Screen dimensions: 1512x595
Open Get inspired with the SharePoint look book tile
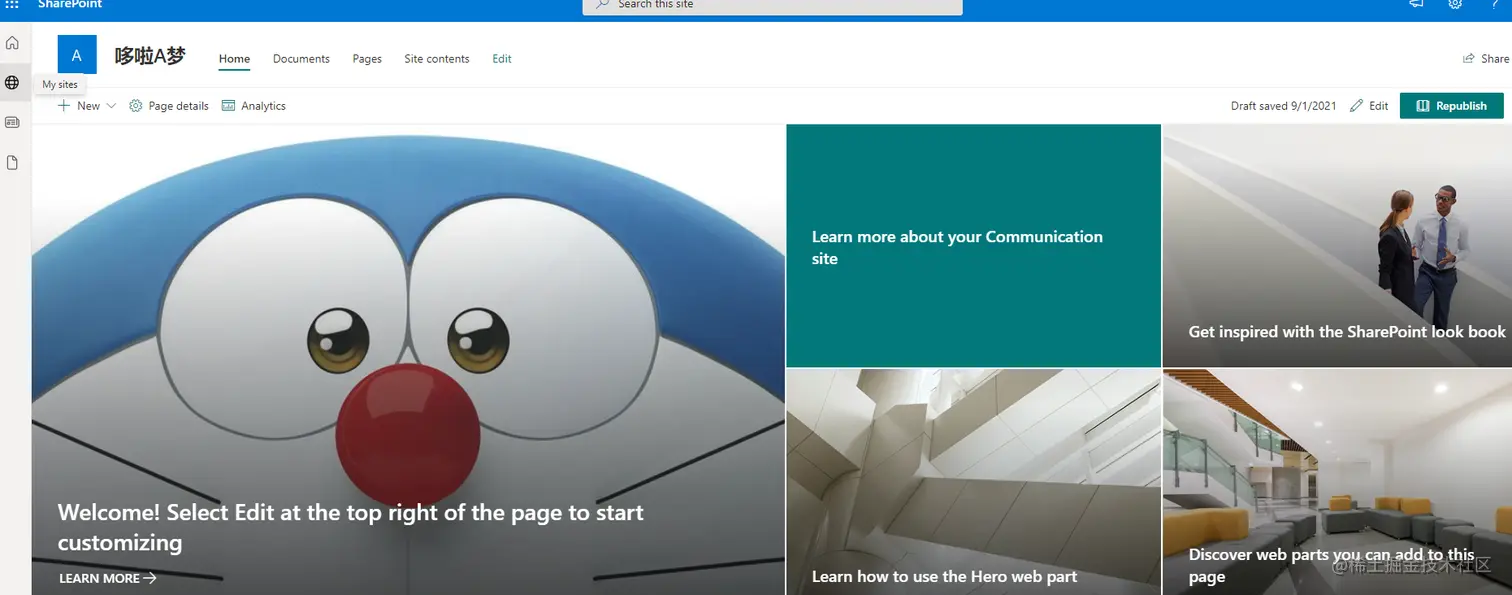click(x=1337, y=246)
